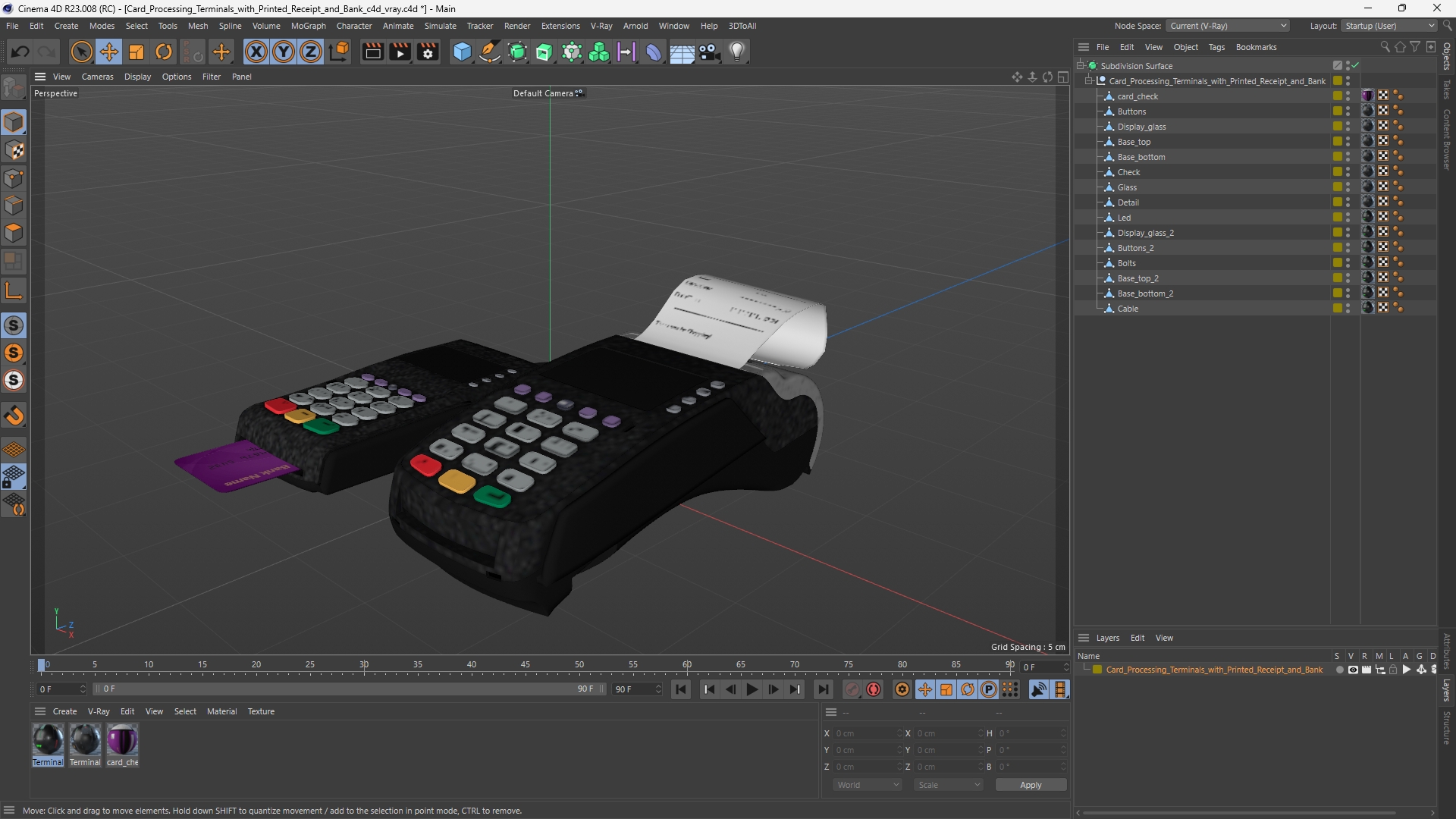The height and width of the screenshot is (819, 1456).
Task: Open the Layout dropdown (Startup User)
Action: pyautogui.click(x=1389, y=26)
